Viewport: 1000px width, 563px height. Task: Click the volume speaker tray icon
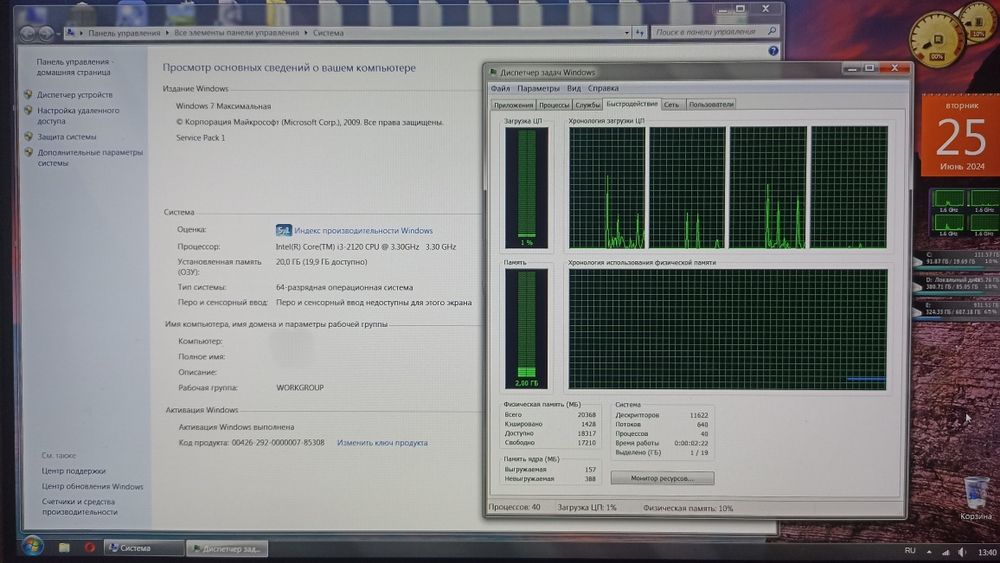point(962,552)
